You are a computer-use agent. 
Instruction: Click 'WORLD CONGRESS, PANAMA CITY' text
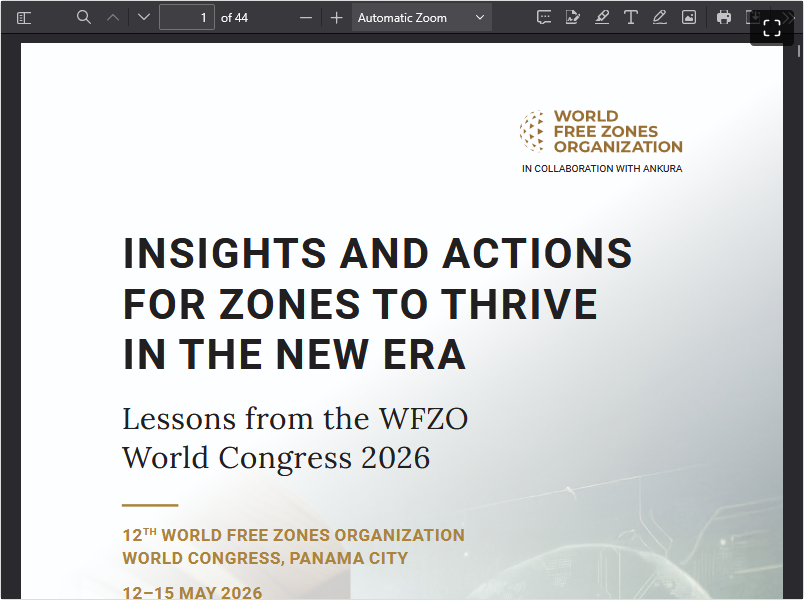265,558
